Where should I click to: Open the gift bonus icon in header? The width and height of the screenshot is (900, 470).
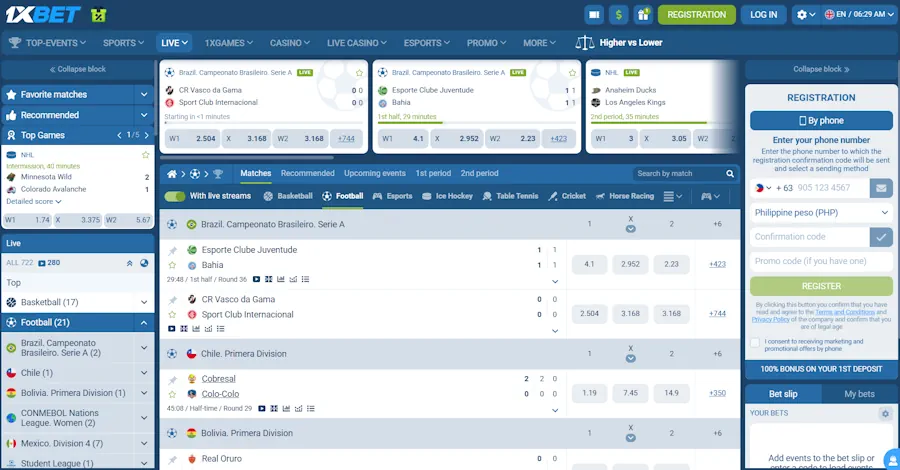pos(643,14)
